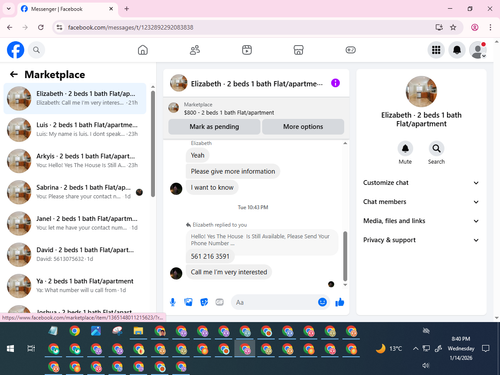
Task: Open new browser tab
Action: click(127, 9)
